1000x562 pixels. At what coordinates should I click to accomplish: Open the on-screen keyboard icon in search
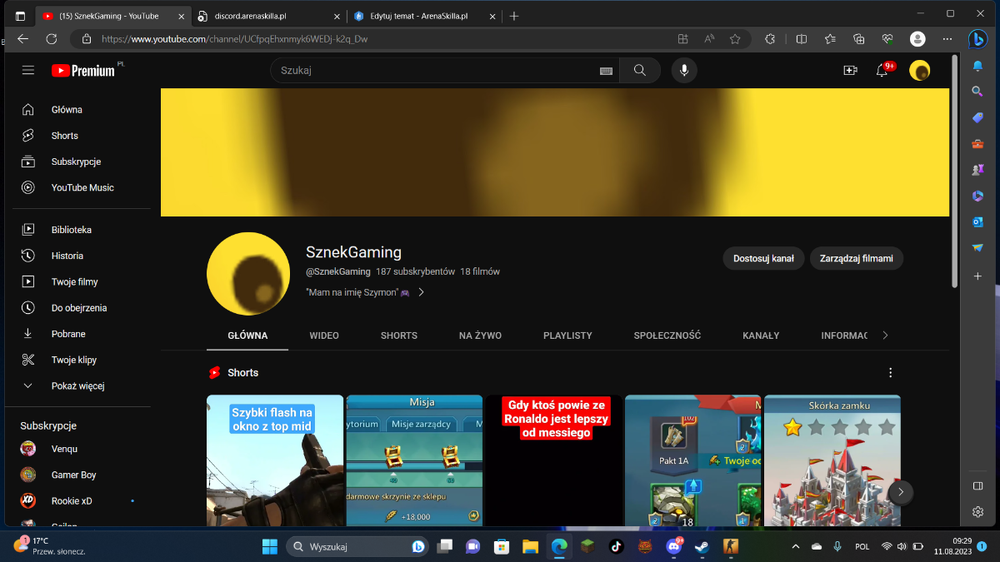(x=606, y=71)
